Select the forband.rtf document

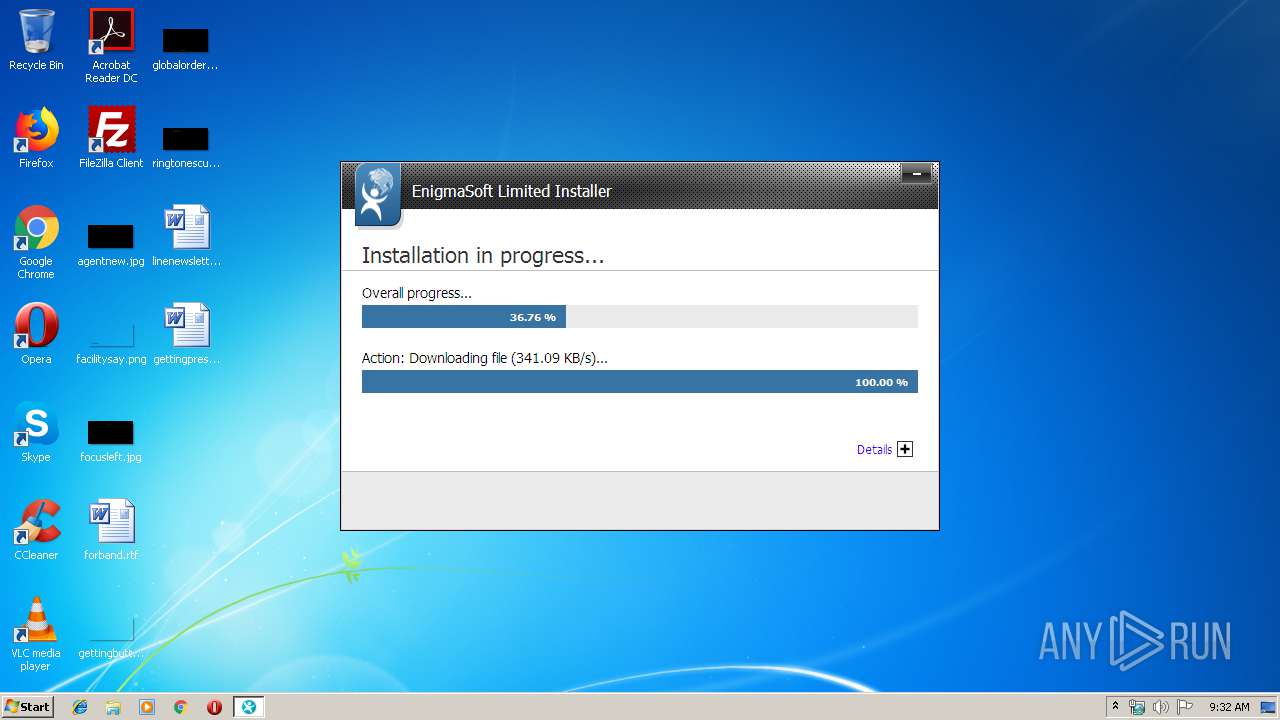[x=111, y=530]
